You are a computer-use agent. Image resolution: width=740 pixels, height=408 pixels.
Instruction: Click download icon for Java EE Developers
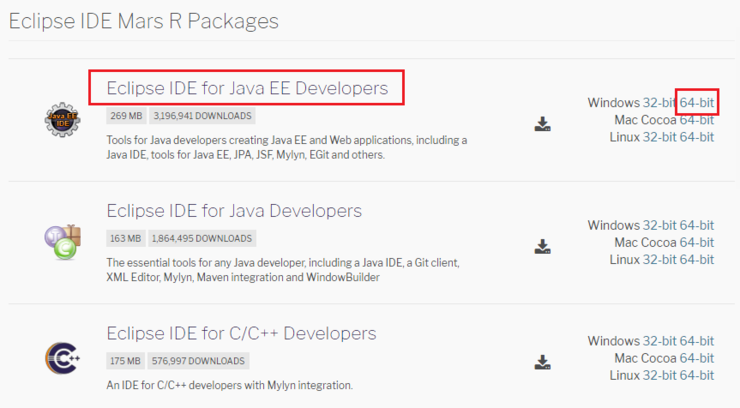tap(542, 124)
